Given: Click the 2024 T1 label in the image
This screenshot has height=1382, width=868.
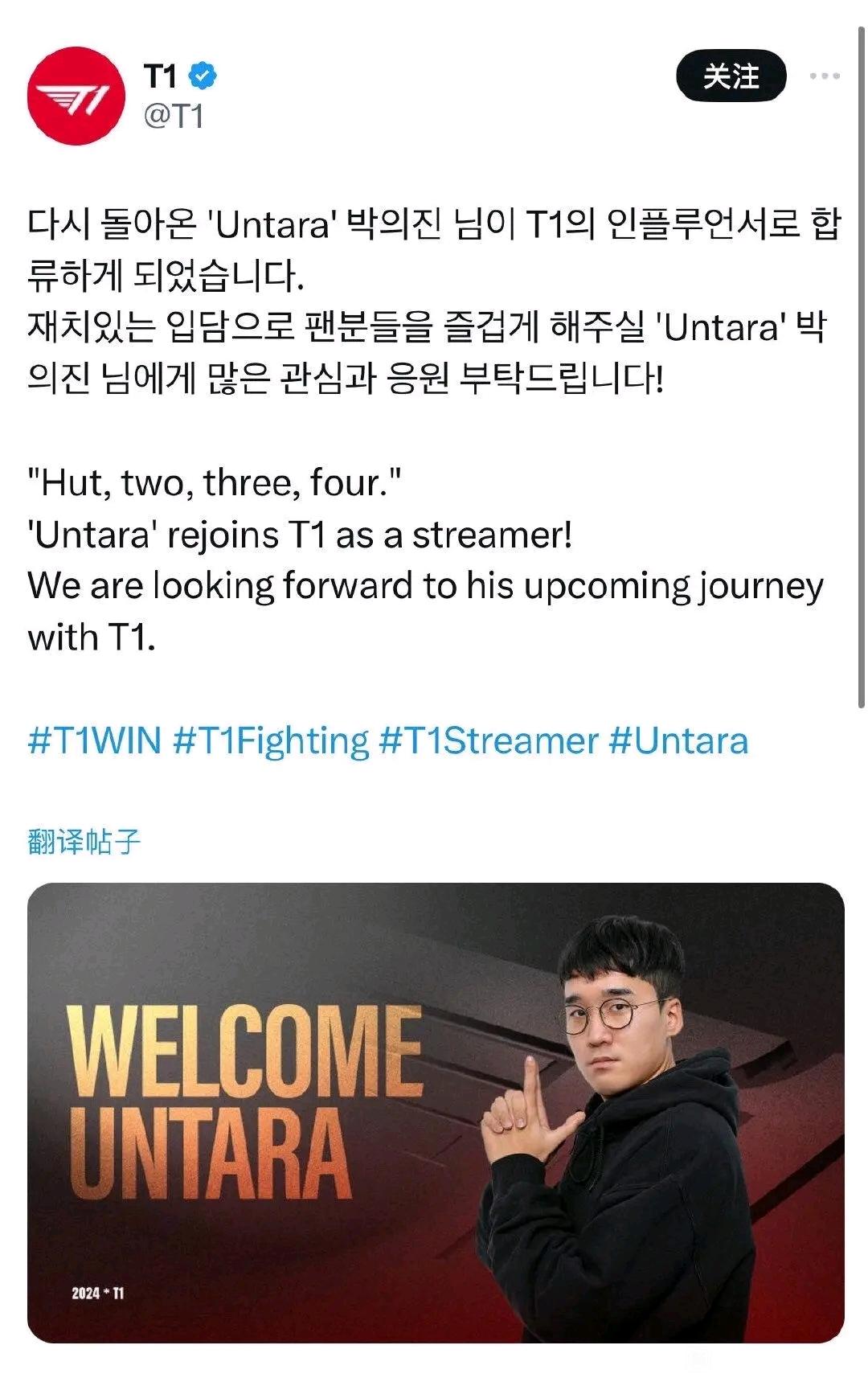Looking at the screenshot, I should coord(97,1293).
